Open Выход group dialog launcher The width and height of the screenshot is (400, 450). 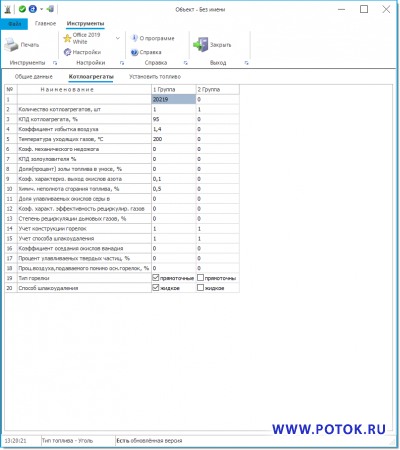247,63
